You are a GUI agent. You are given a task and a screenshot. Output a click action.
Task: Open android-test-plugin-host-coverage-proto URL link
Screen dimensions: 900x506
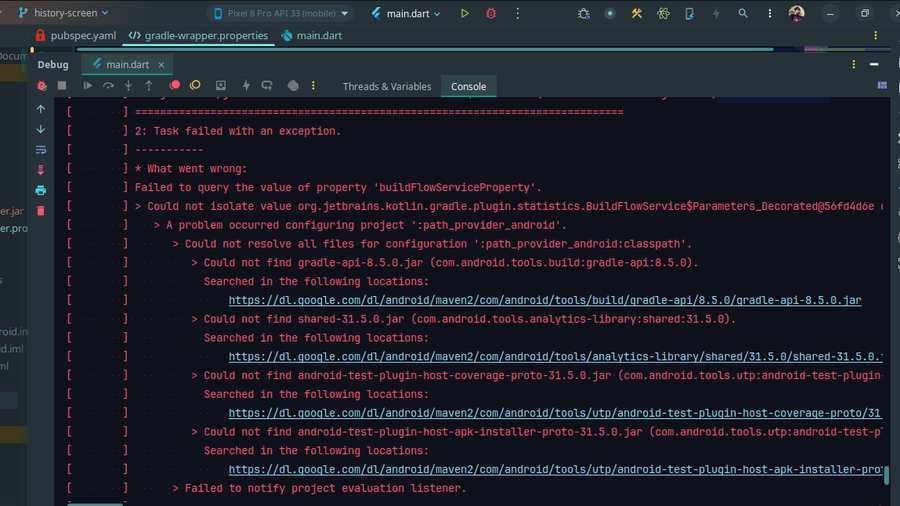(x=554, y=412)
